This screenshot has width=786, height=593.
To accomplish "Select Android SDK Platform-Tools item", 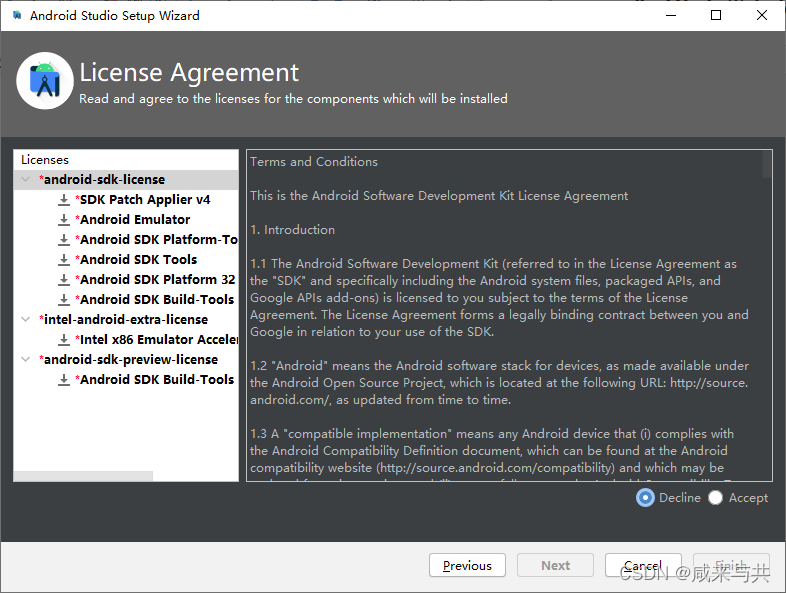I will [x=156, y=240].
